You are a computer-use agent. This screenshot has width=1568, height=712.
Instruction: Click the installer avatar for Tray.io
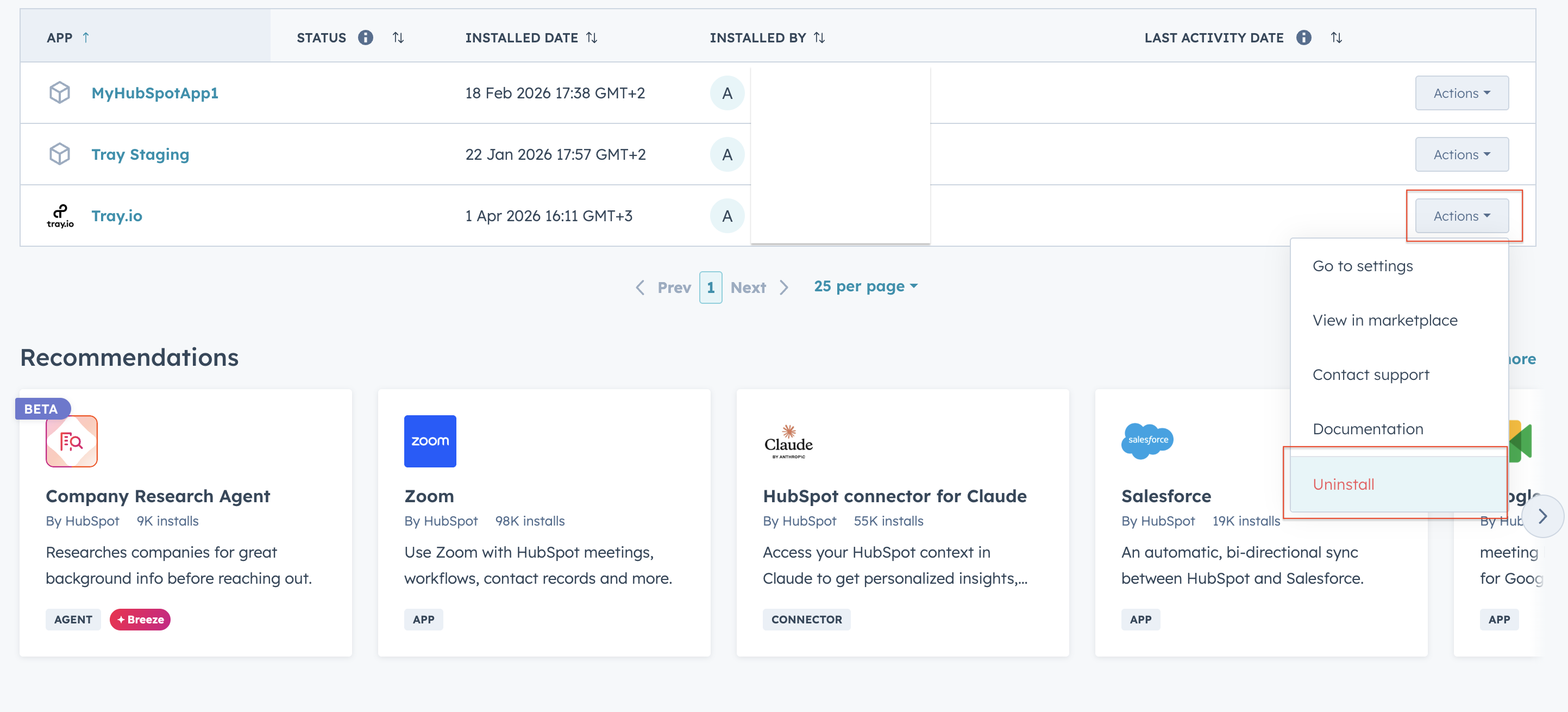click(727, 216)
